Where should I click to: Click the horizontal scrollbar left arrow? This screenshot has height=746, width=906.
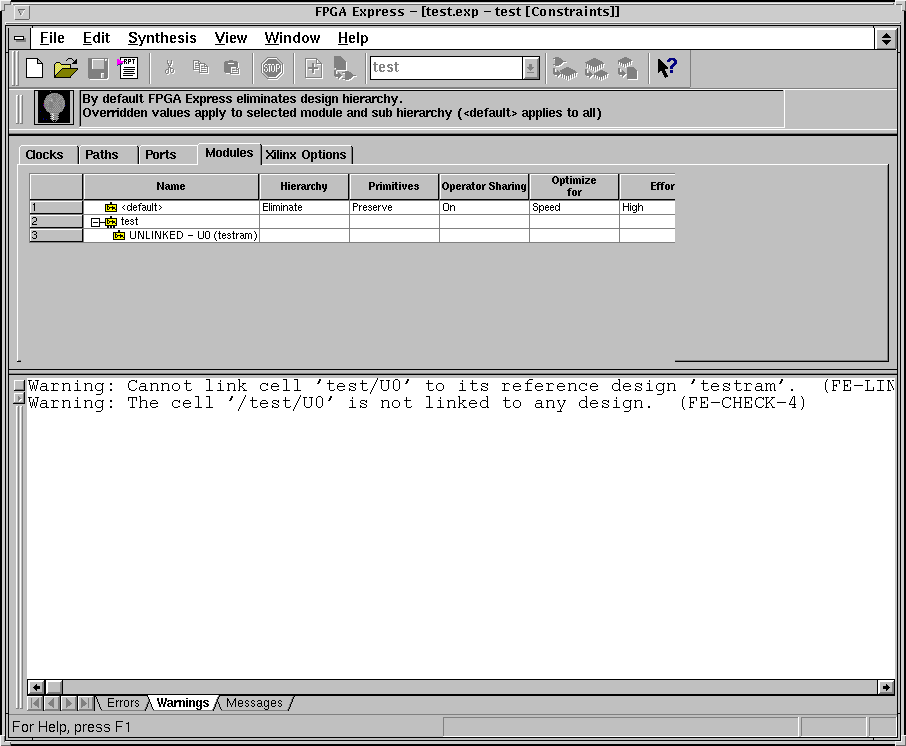click(x=36, y=687)
